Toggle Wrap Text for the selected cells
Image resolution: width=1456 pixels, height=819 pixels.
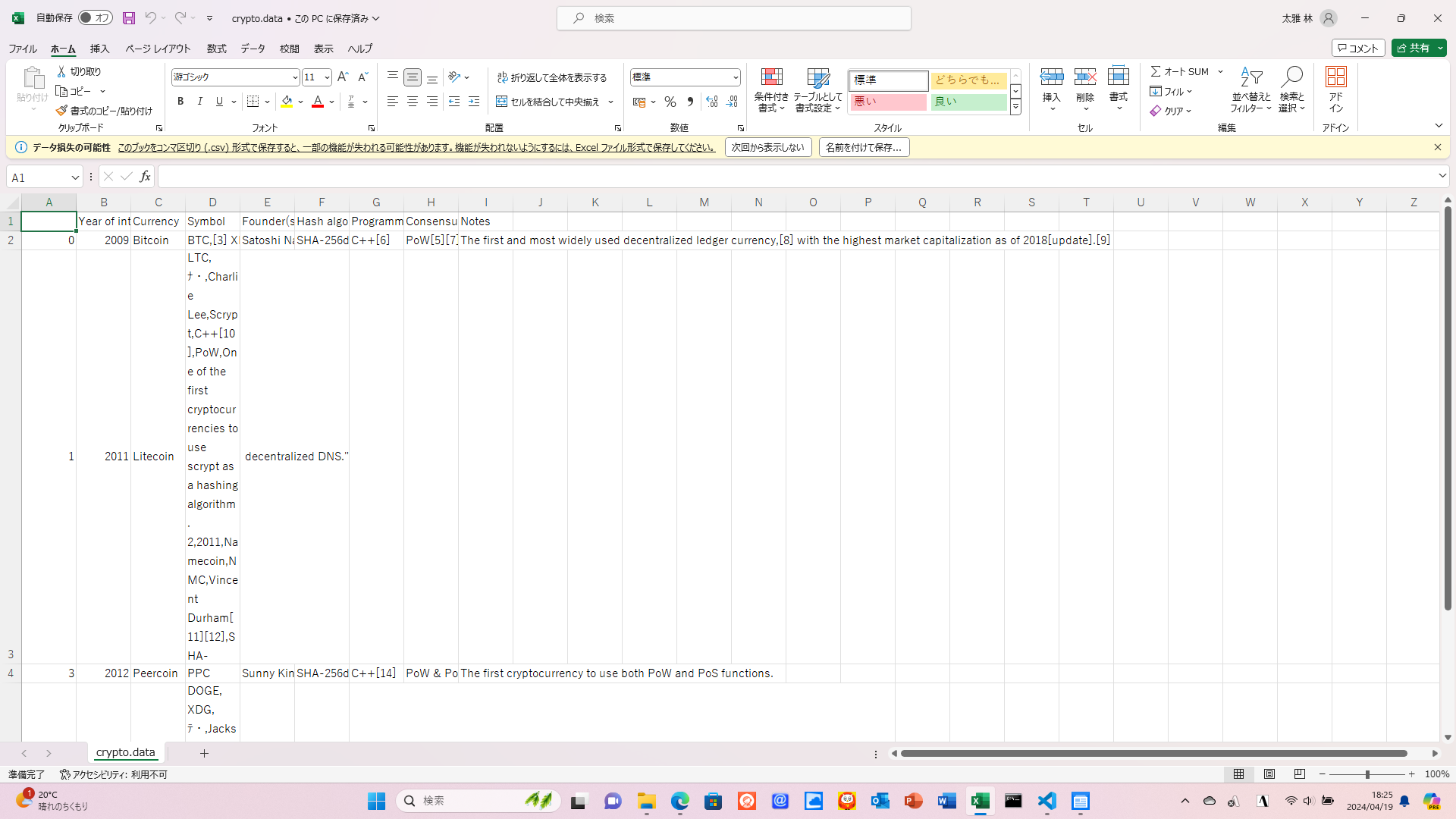(x=552, y=77)
